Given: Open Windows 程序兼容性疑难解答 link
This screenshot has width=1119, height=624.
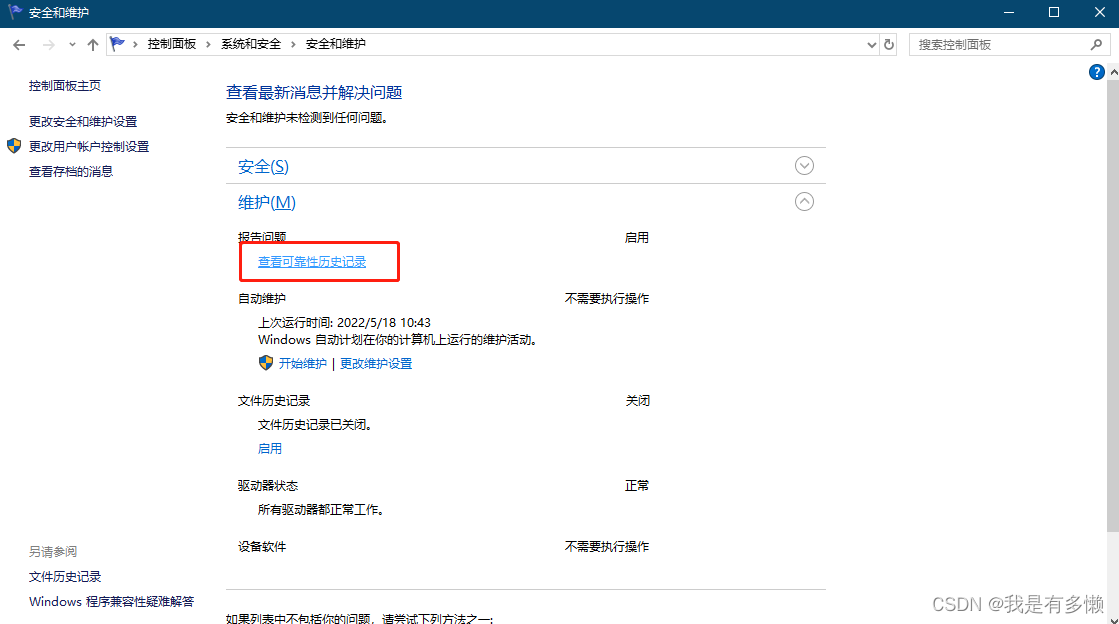Looking at the screenshot, I should 111,602.
